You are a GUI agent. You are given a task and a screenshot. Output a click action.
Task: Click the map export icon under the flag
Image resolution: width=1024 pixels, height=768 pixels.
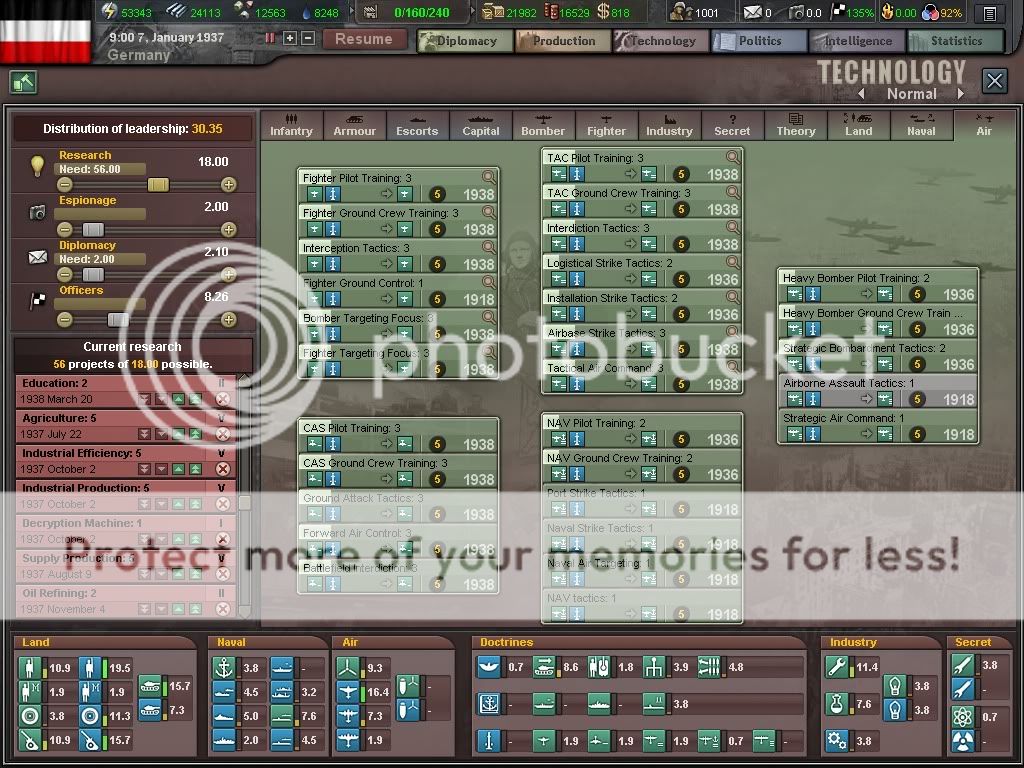click(x=23, y=83)
